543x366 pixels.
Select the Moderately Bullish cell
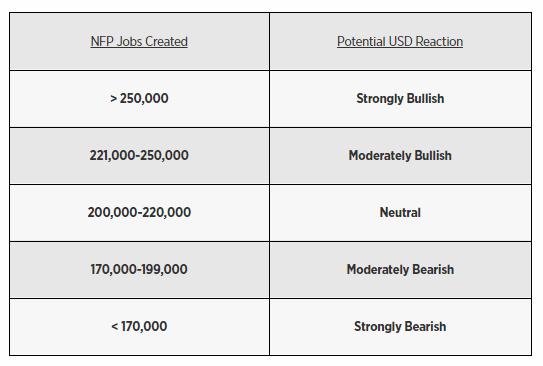pyautogui.click(x=401, y=156)
